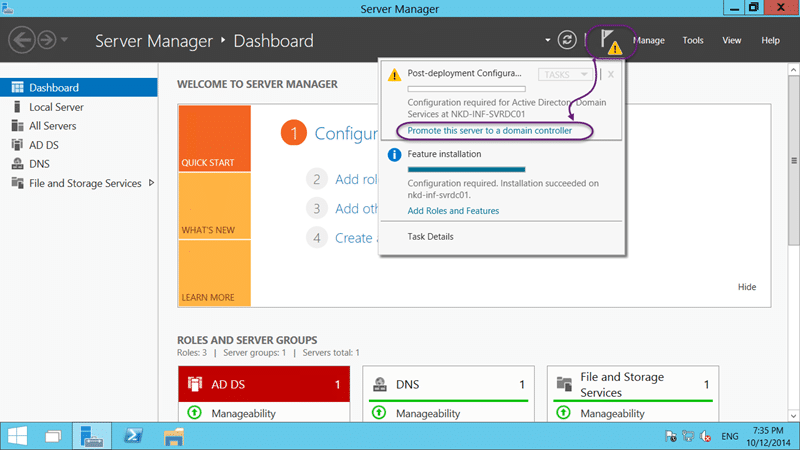The height and width of the screenshot is (450, 800).
Task: Click the vertical scrollbar thumb
Action: pos(793,161)
